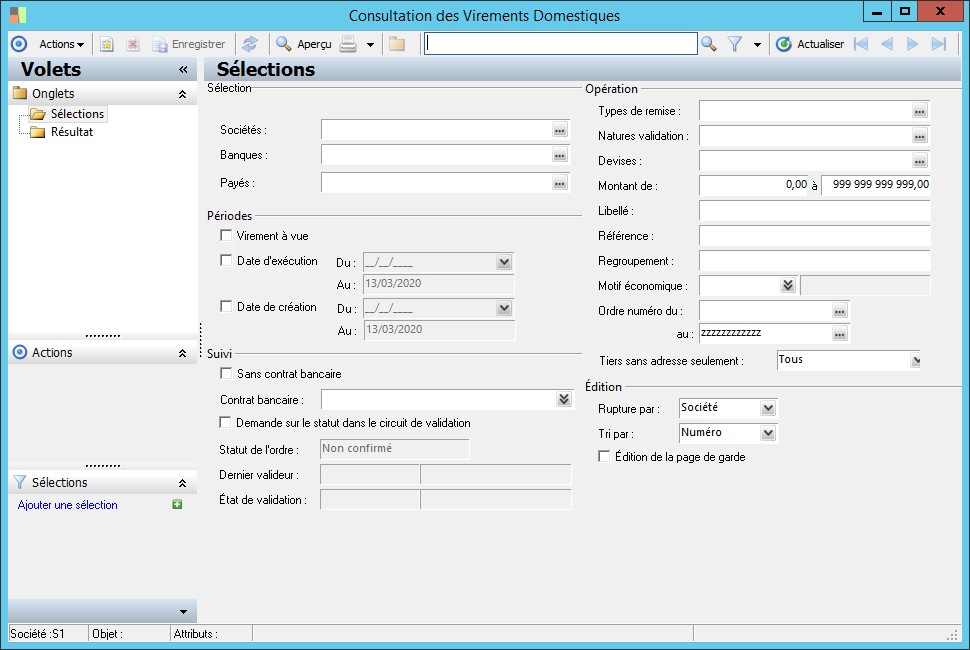The height and width of the screenshot is (650, 970).
Task: Collapse the Onglets section header
Action: click(182, 94)
